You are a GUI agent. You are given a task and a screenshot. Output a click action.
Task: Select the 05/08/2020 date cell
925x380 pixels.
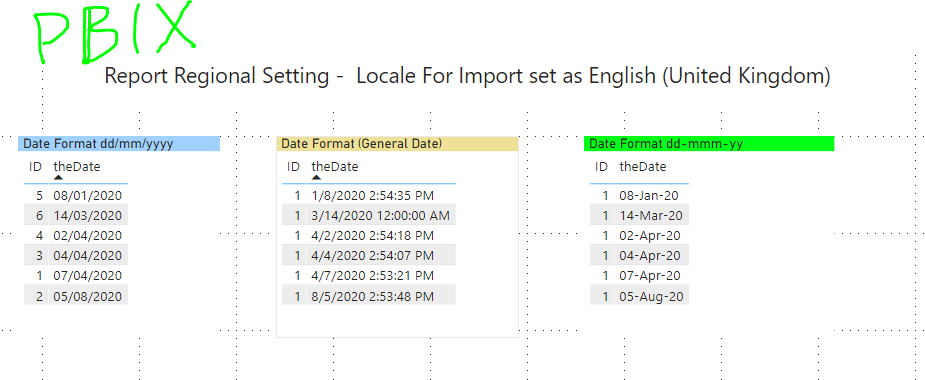point(88,296)
